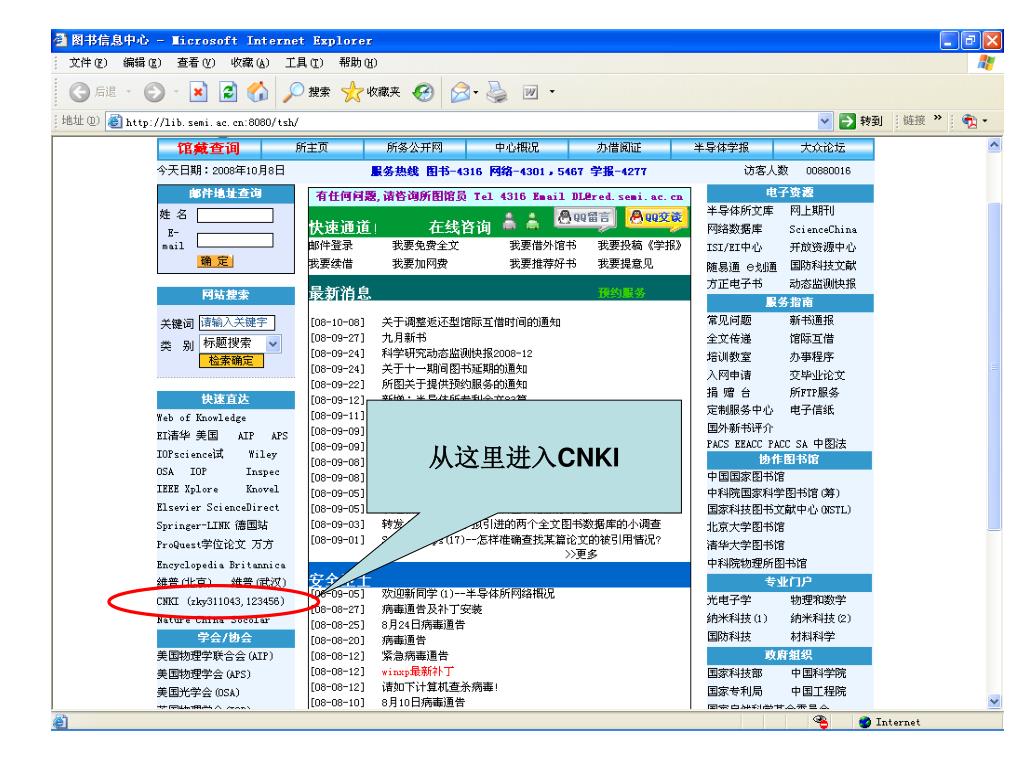
Task: Click the green Go arrow 转到
Action: (x=861, y=121)
